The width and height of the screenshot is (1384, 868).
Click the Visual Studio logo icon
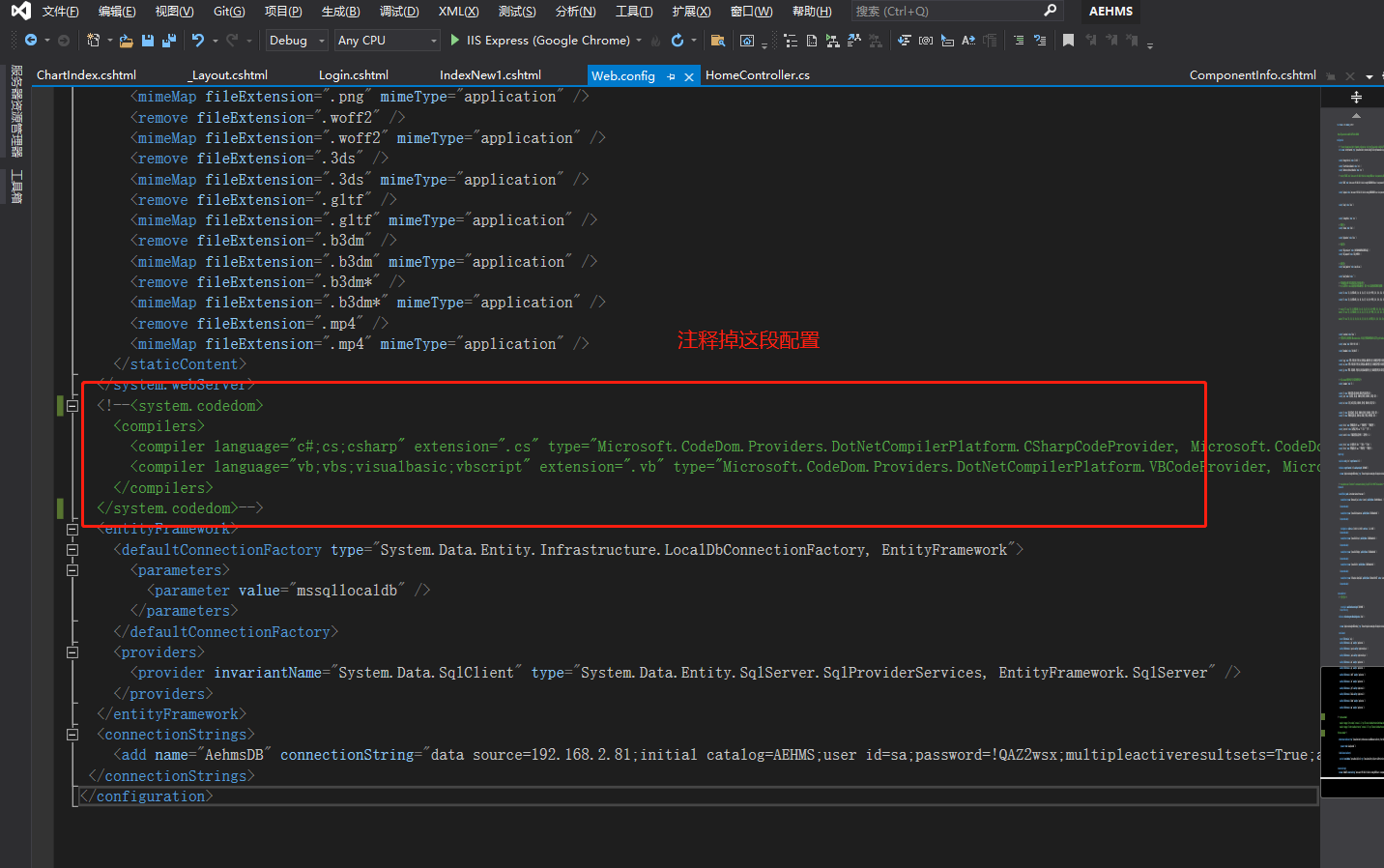click(20, 12)
